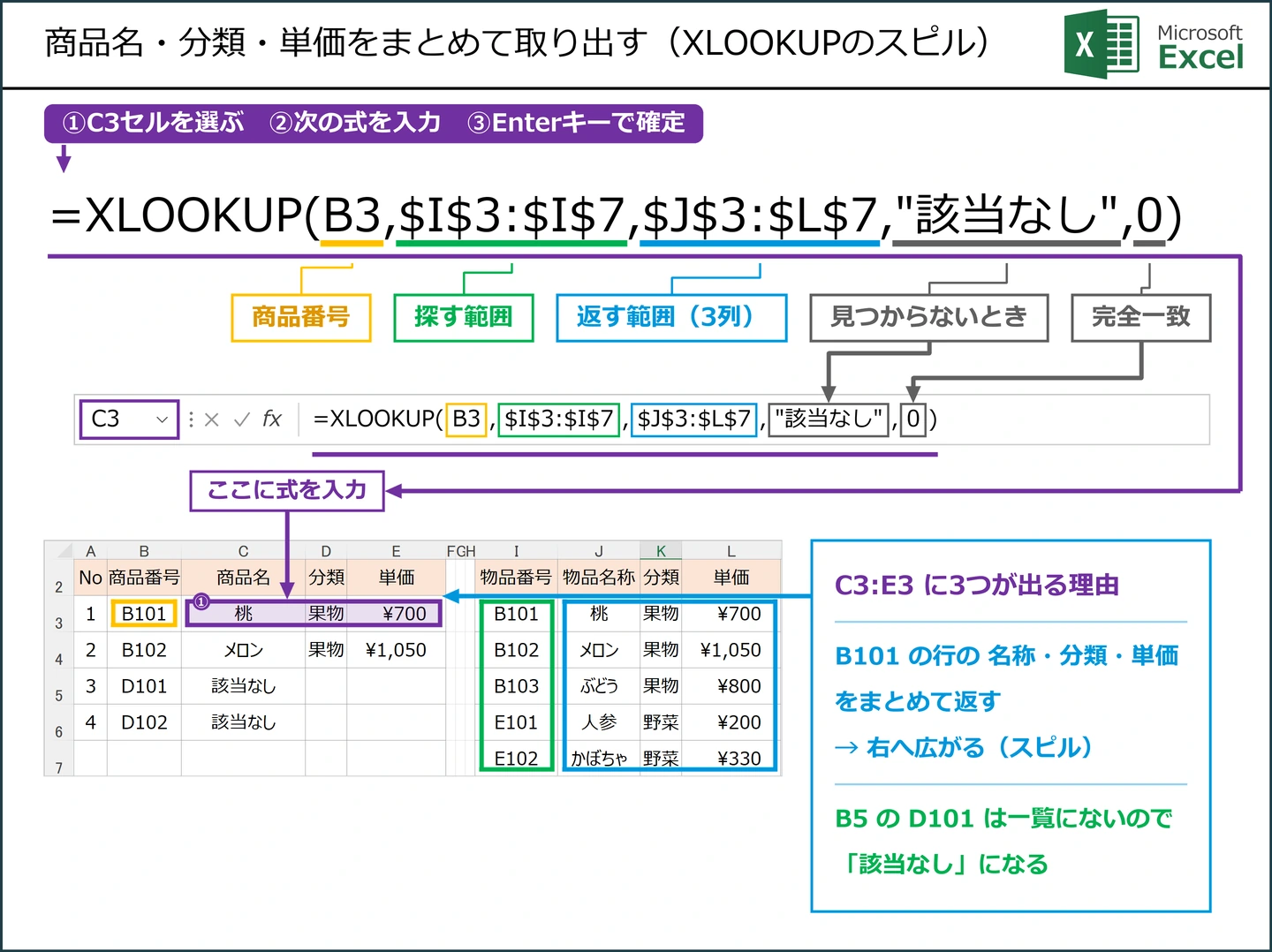Screen dimensions: 1272x952
Task: Select column D header
Action: 326,551
